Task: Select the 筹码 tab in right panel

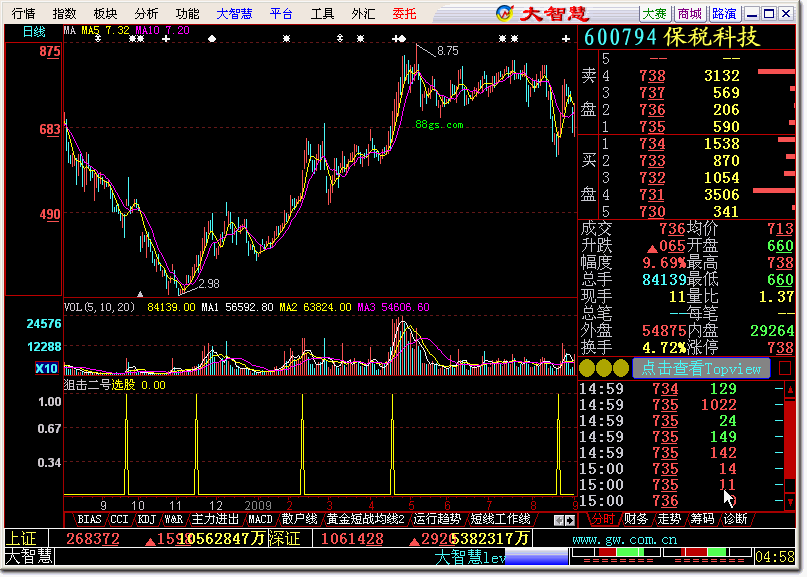Action: (702, 519)
